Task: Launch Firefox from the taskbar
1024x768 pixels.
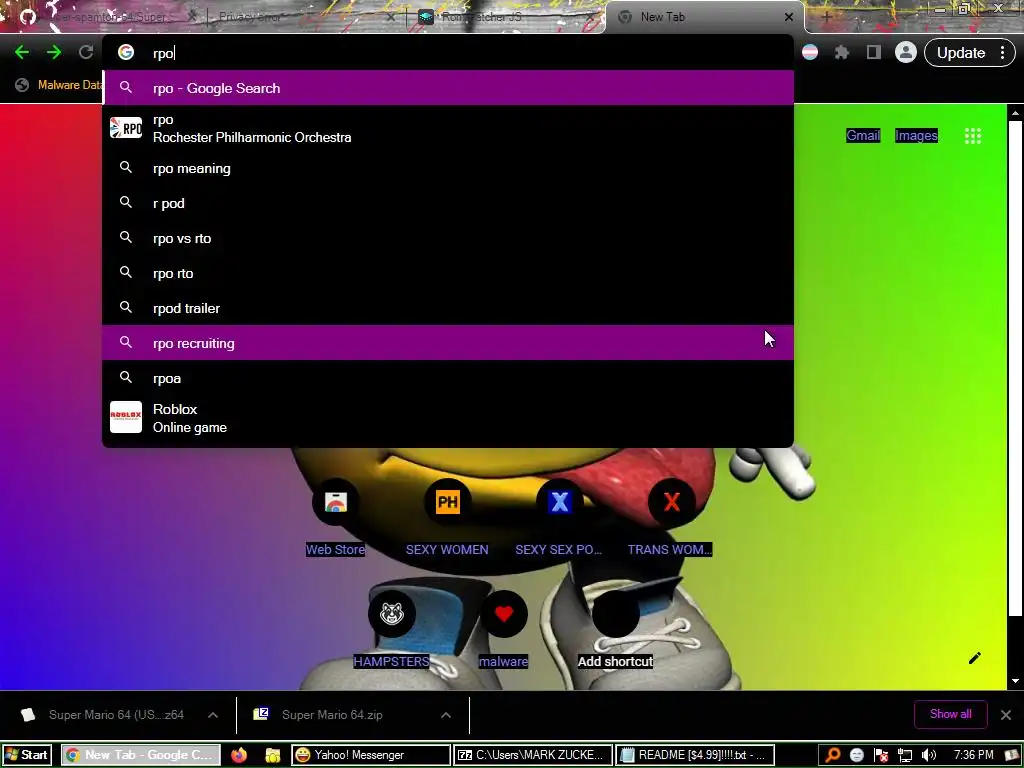Action: [x=239, y=755]
